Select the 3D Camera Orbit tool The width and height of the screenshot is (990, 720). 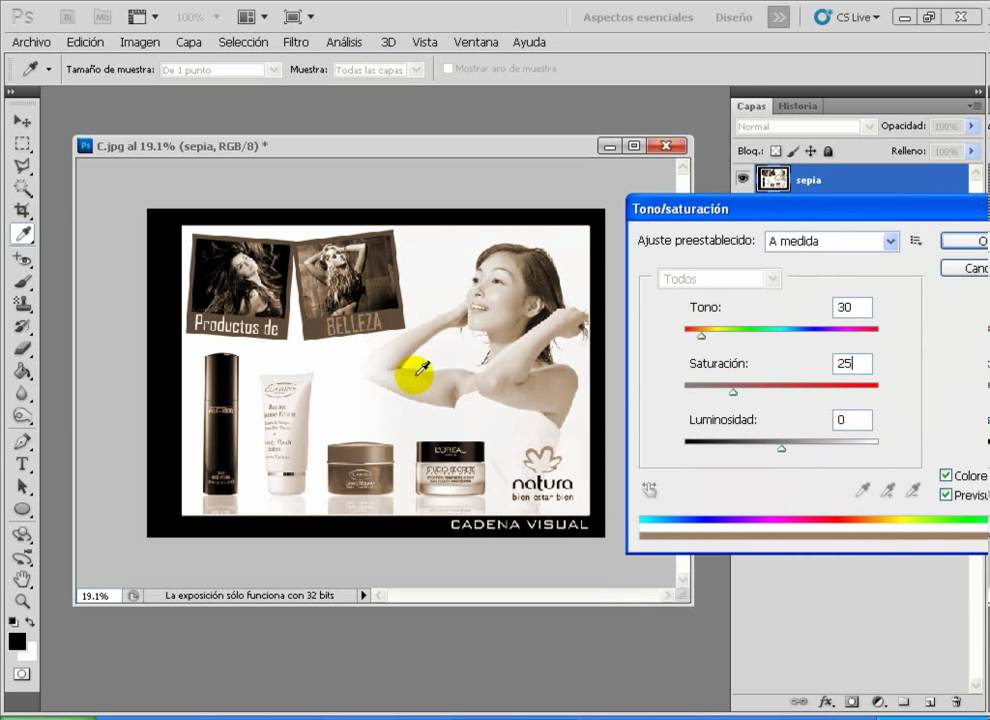coord(22,557)
